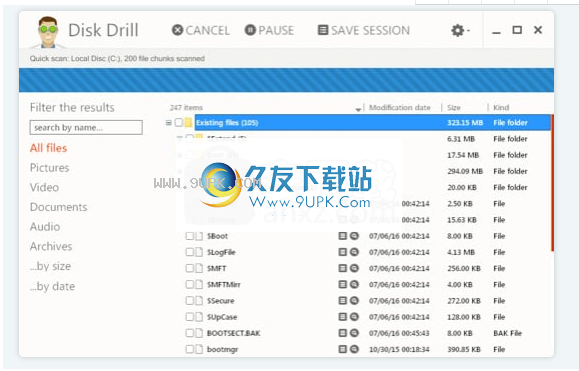This screenshot has width=579, height=371.
Task: Open hex view icon for BOOTSECT.BAK
Action: point(342,333)
